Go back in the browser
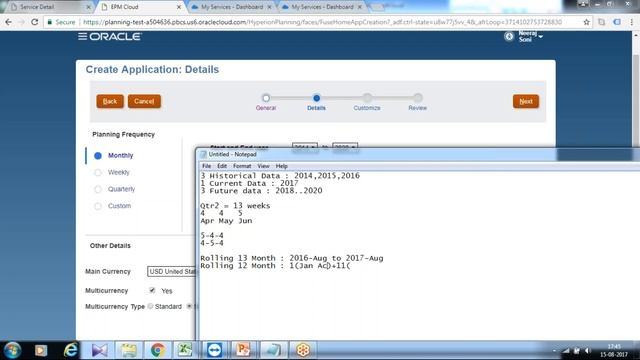This screenshot has width=640, height=360. (x=9, y=22)
